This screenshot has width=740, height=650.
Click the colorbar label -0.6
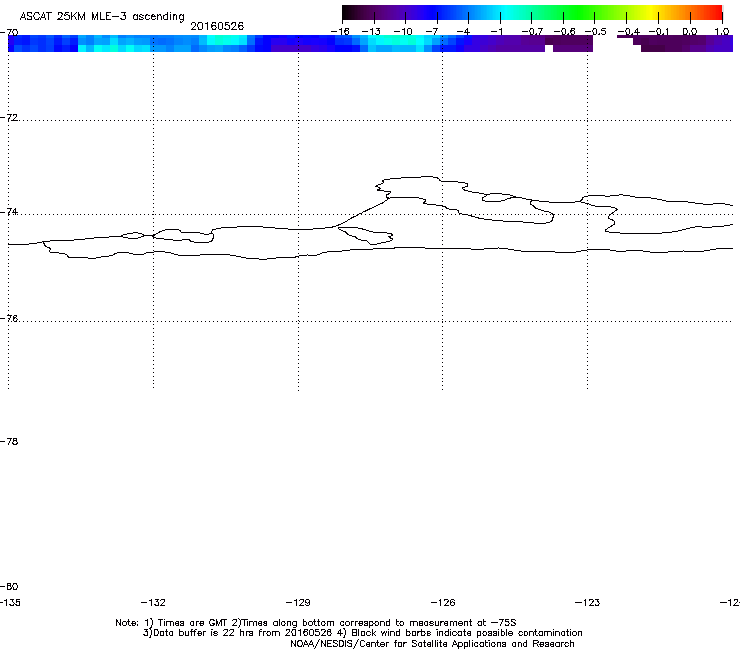pos(564,32)
